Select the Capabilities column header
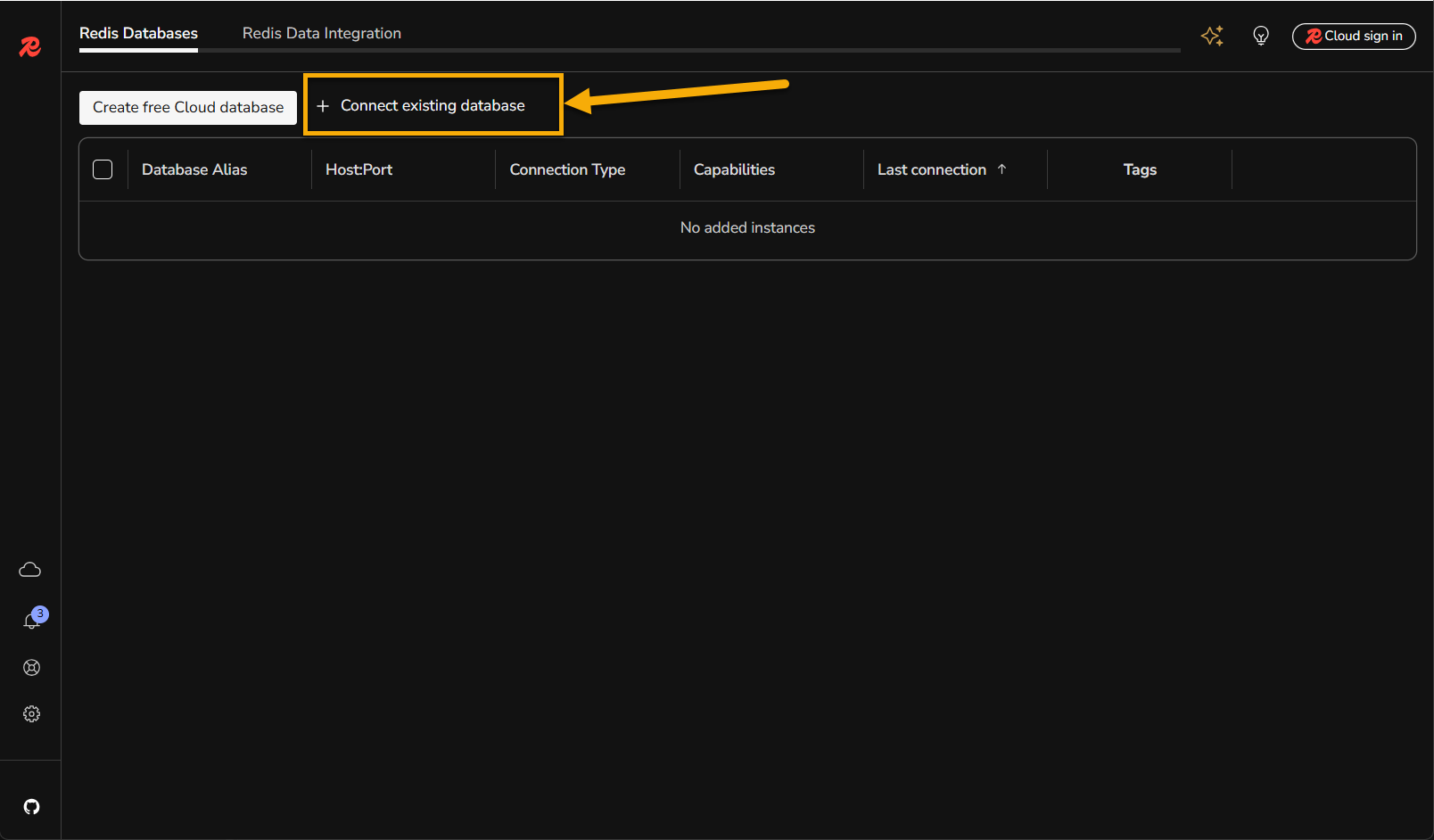The height and width of the screenshot is (840, 1434). tap(734, 169)
